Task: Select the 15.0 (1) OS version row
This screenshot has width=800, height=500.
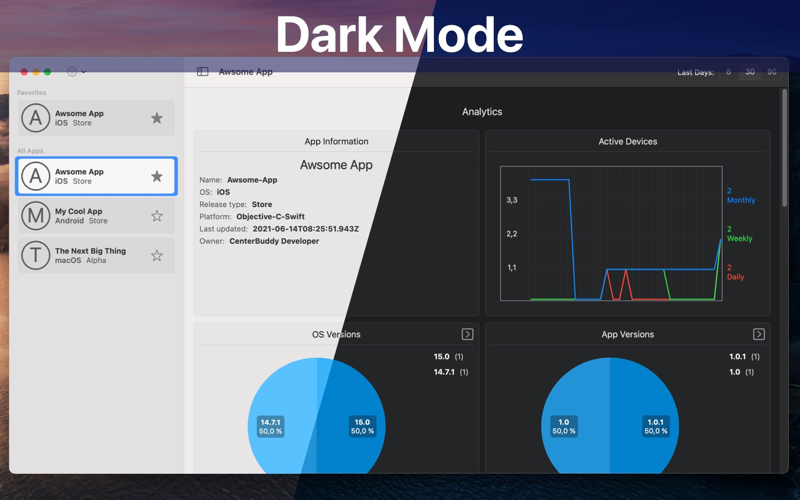Action: coord(448,357)
